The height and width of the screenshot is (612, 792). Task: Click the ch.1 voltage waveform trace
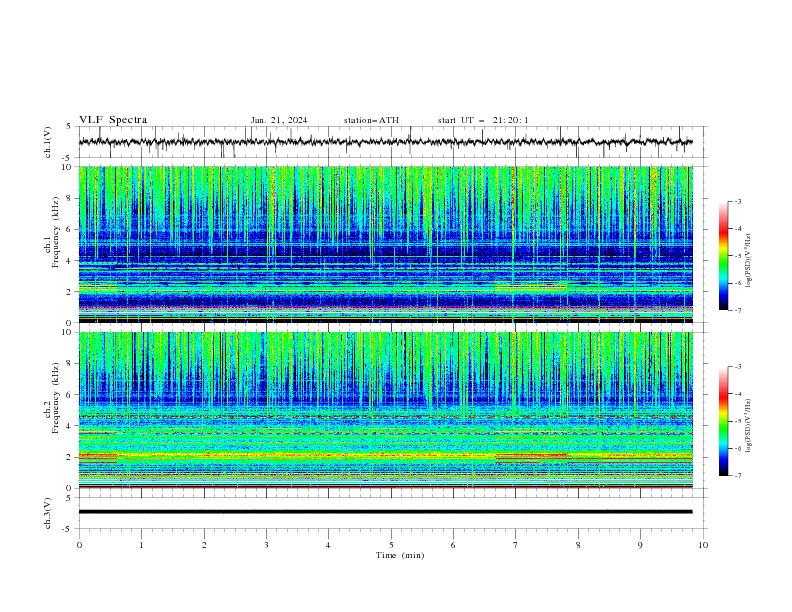385,142
